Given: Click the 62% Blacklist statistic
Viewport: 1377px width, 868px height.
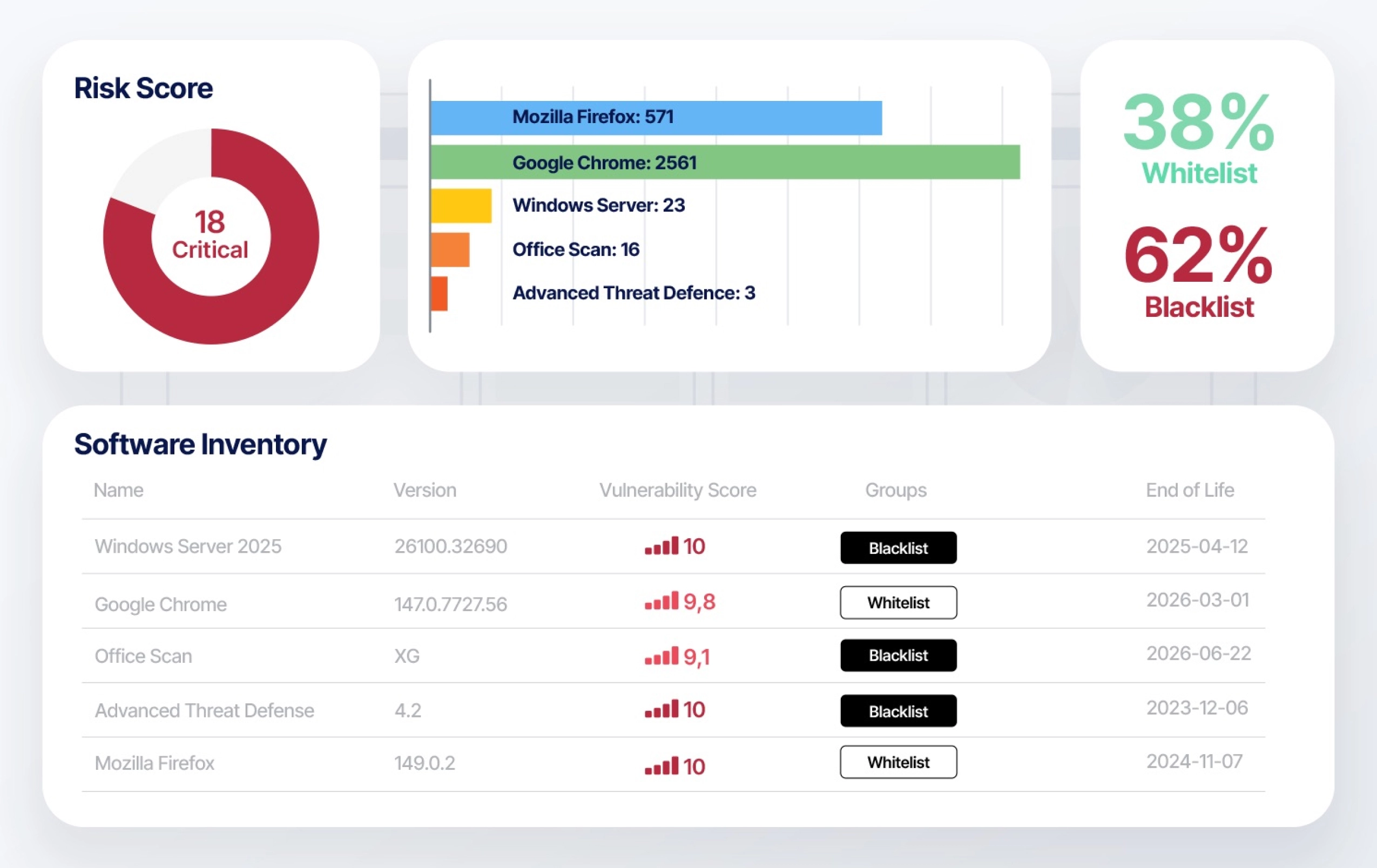Looking at the screenshot, I should [1199, 272].
